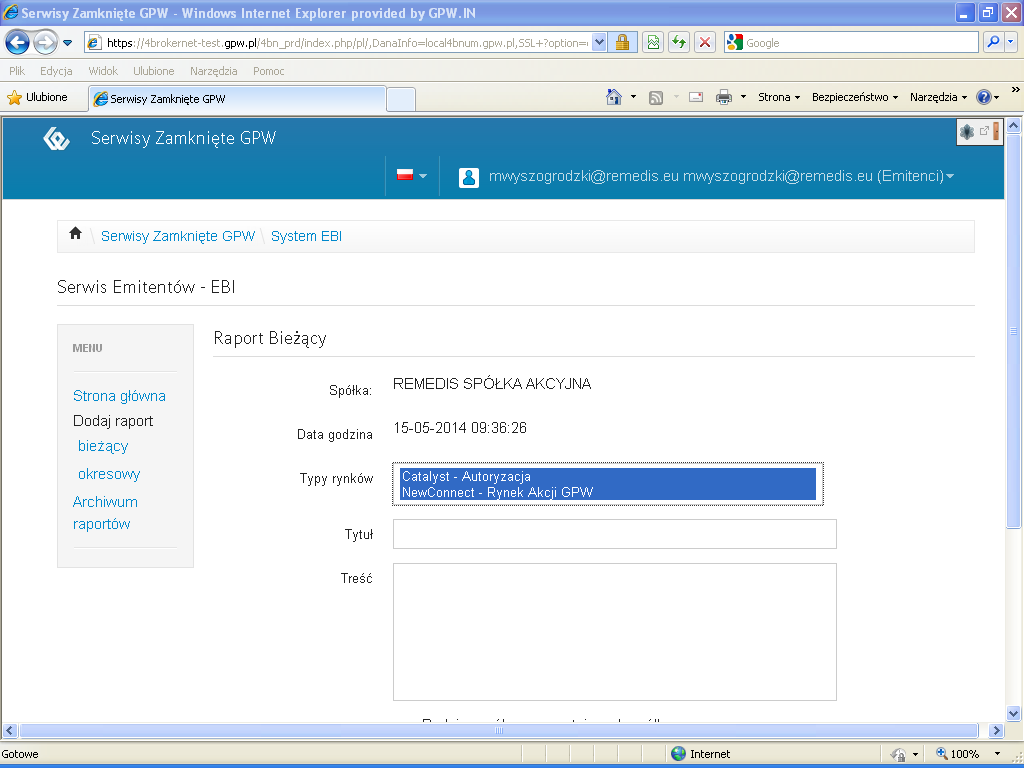Follow the Serwisy Zamknięte GPW breadcrumb link
The height and width of the screenshot is (768, 1024).
point(178,236)
